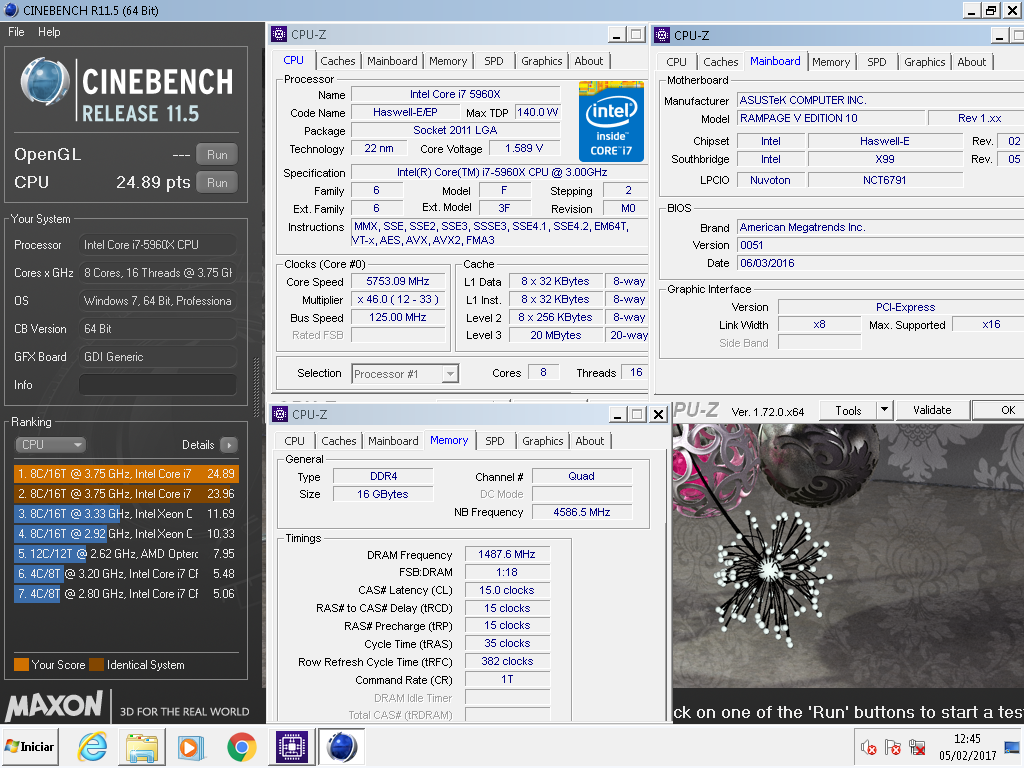Click the Info input field in Cinebench
This screenshot has height=768, width=1024.
point(157,385)
